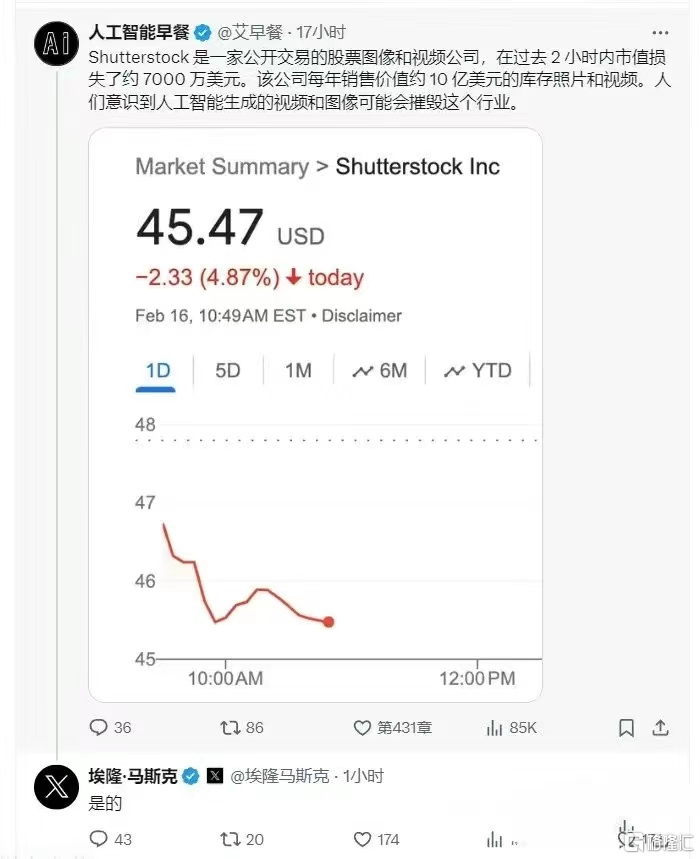Switch chart to the 5D tab
This screenshot has height=859, width=700.
point(228,371)
